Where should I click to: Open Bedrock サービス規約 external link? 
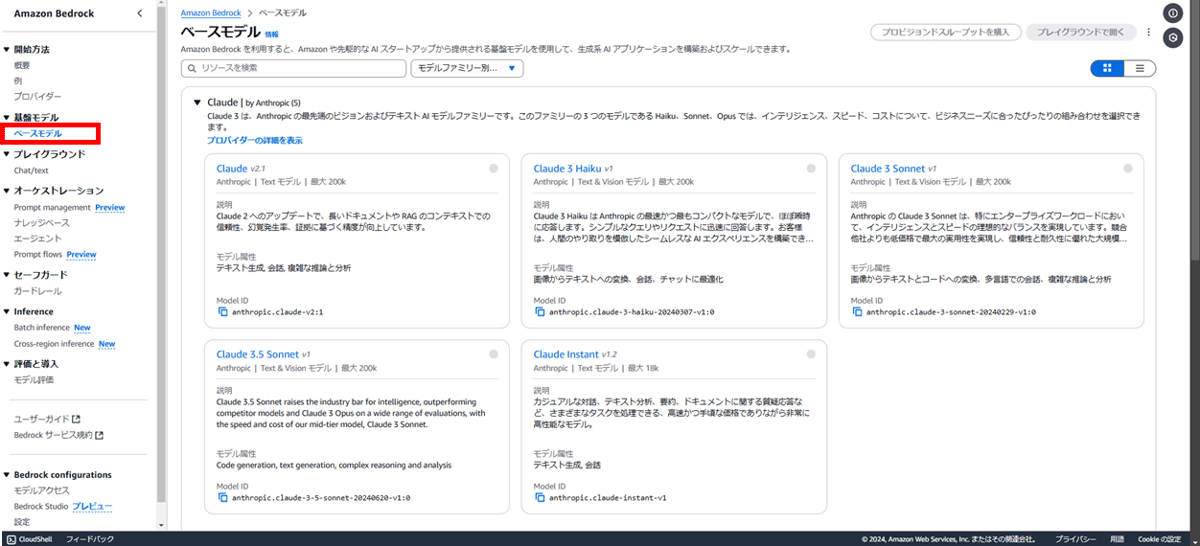pyautogui.click(x=59, y=435)
